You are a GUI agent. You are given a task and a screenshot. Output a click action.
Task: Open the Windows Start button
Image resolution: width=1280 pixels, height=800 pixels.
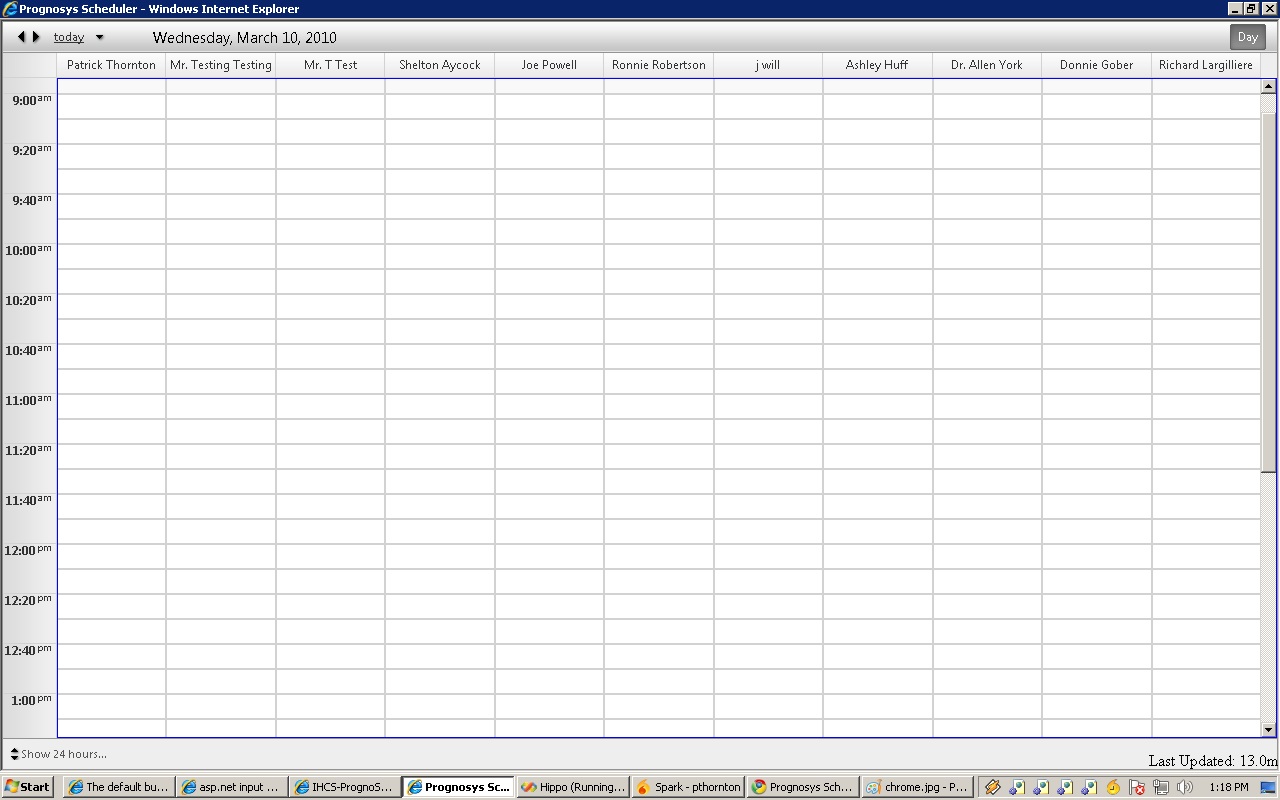[28, 787]
